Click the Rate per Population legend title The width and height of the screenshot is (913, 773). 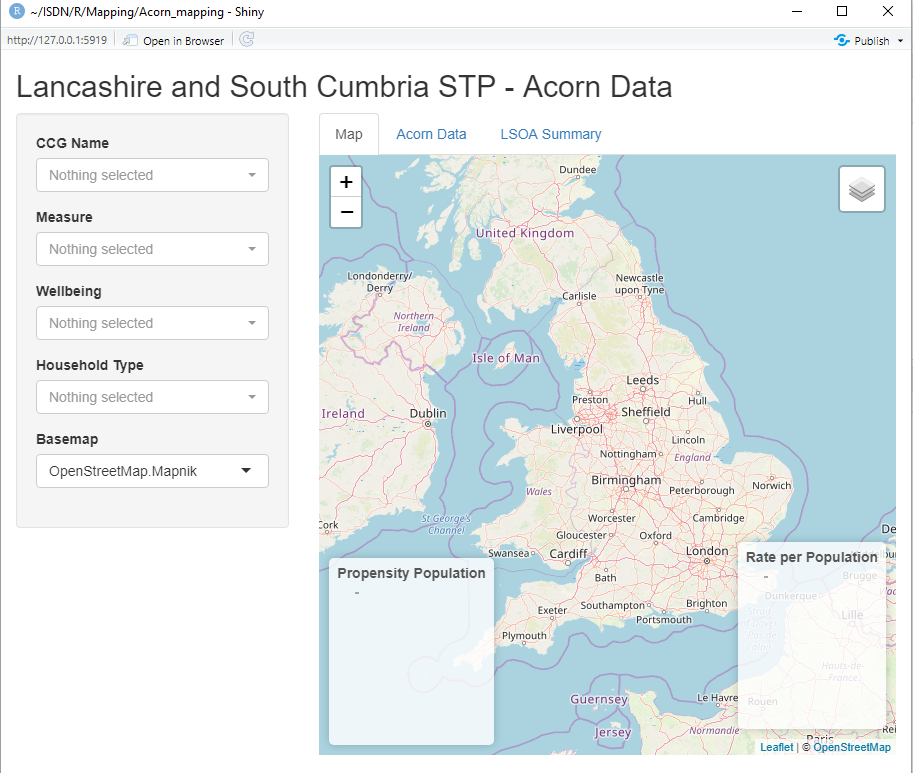point(812,557)
